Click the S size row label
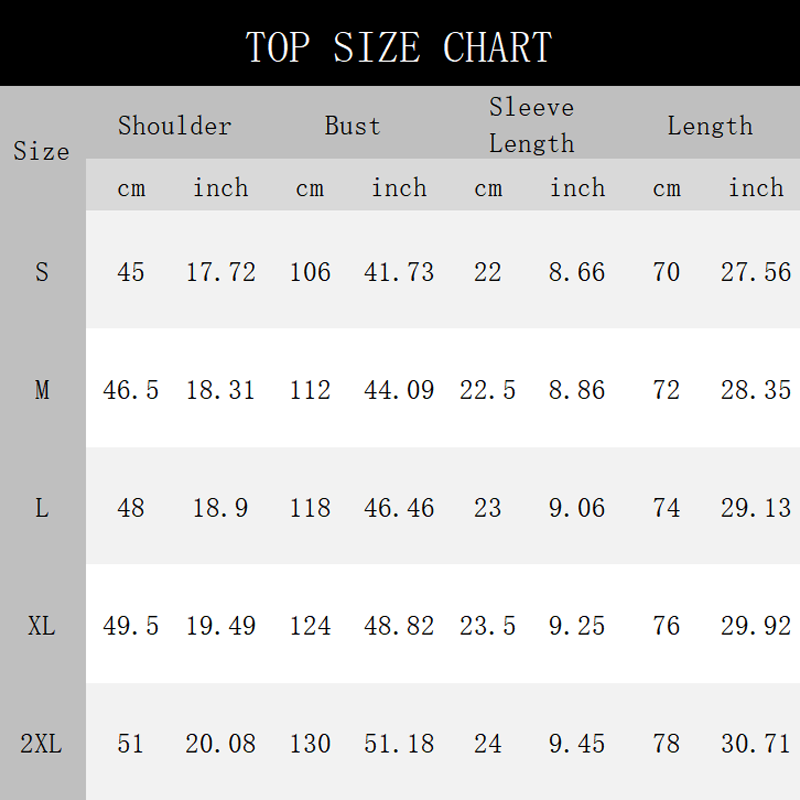The image size is (800, 800). tap(42, 271)
